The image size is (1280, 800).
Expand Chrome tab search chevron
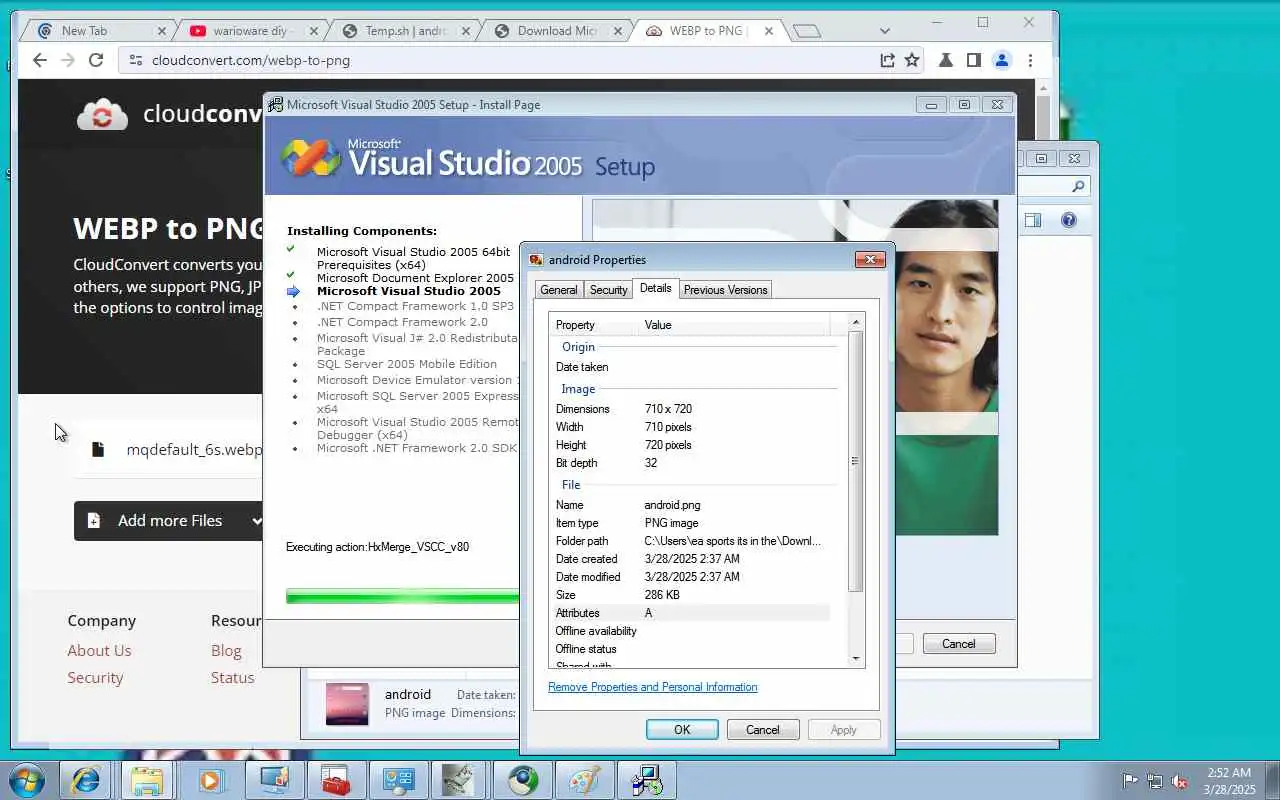[x=884, y=31]
